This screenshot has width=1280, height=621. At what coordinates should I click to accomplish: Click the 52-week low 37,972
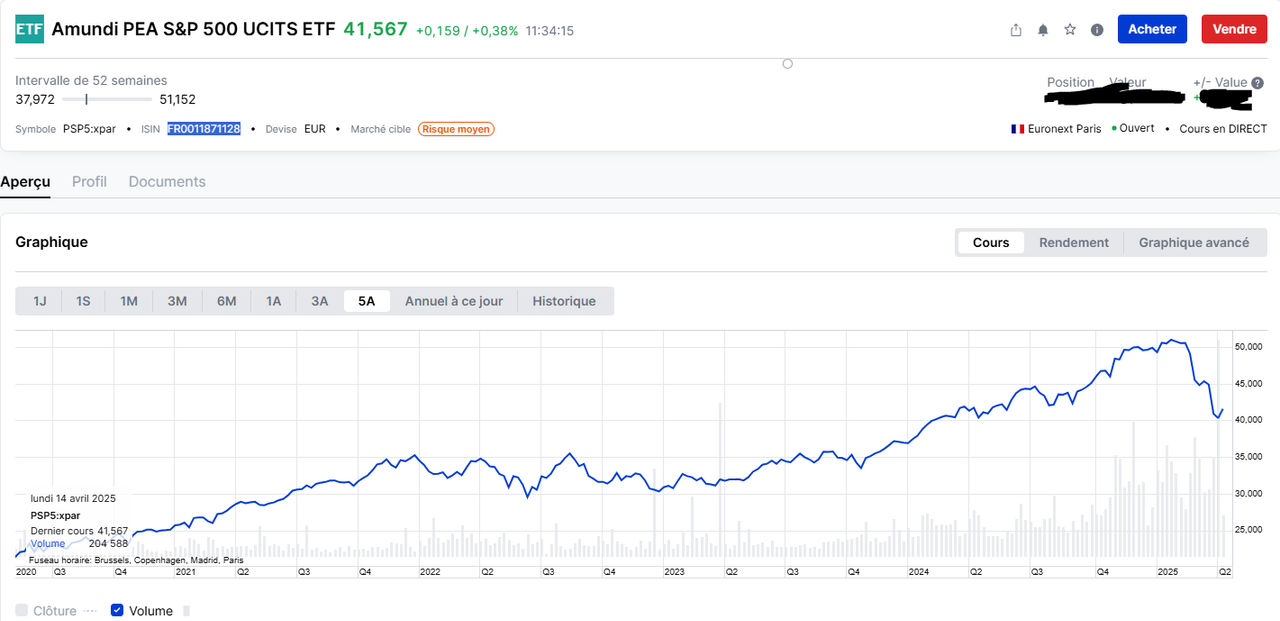(35, 99)
